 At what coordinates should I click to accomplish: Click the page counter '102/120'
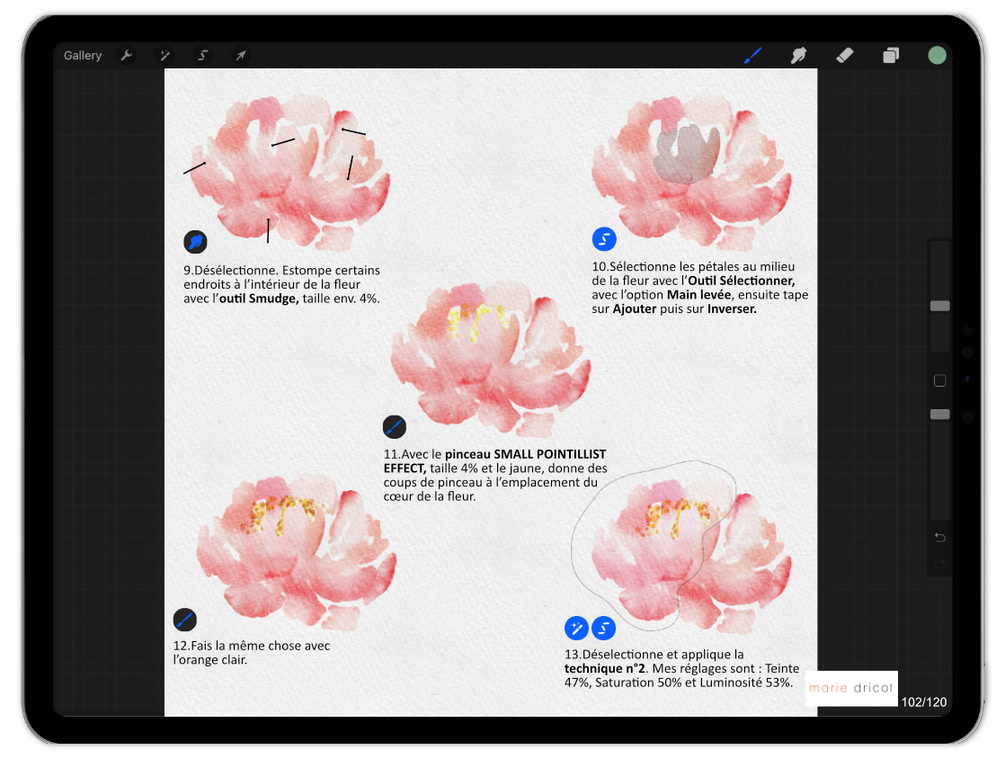(x=924, y=702)
